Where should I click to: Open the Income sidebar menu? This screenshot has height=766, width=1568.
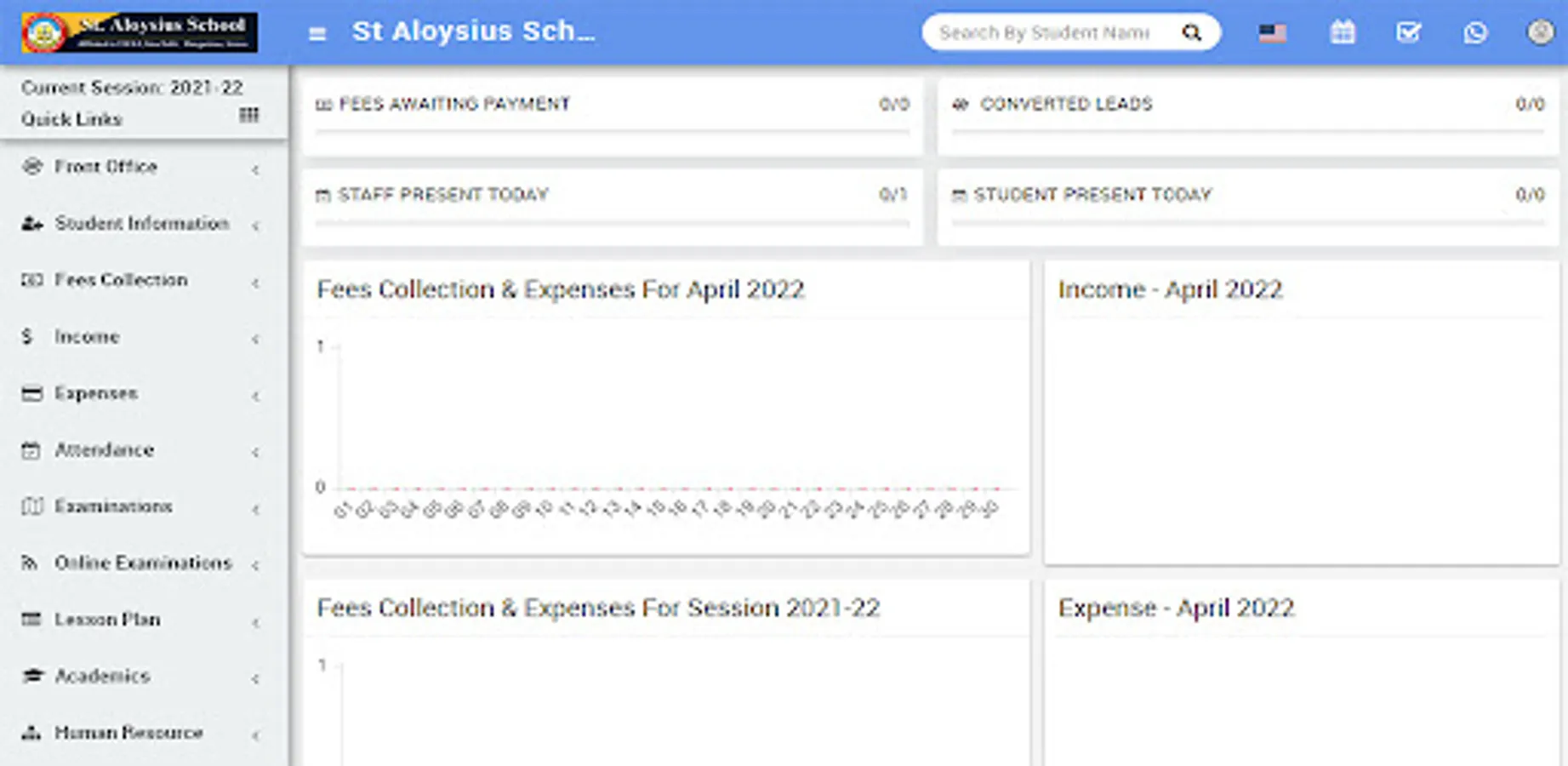(87, 337)
